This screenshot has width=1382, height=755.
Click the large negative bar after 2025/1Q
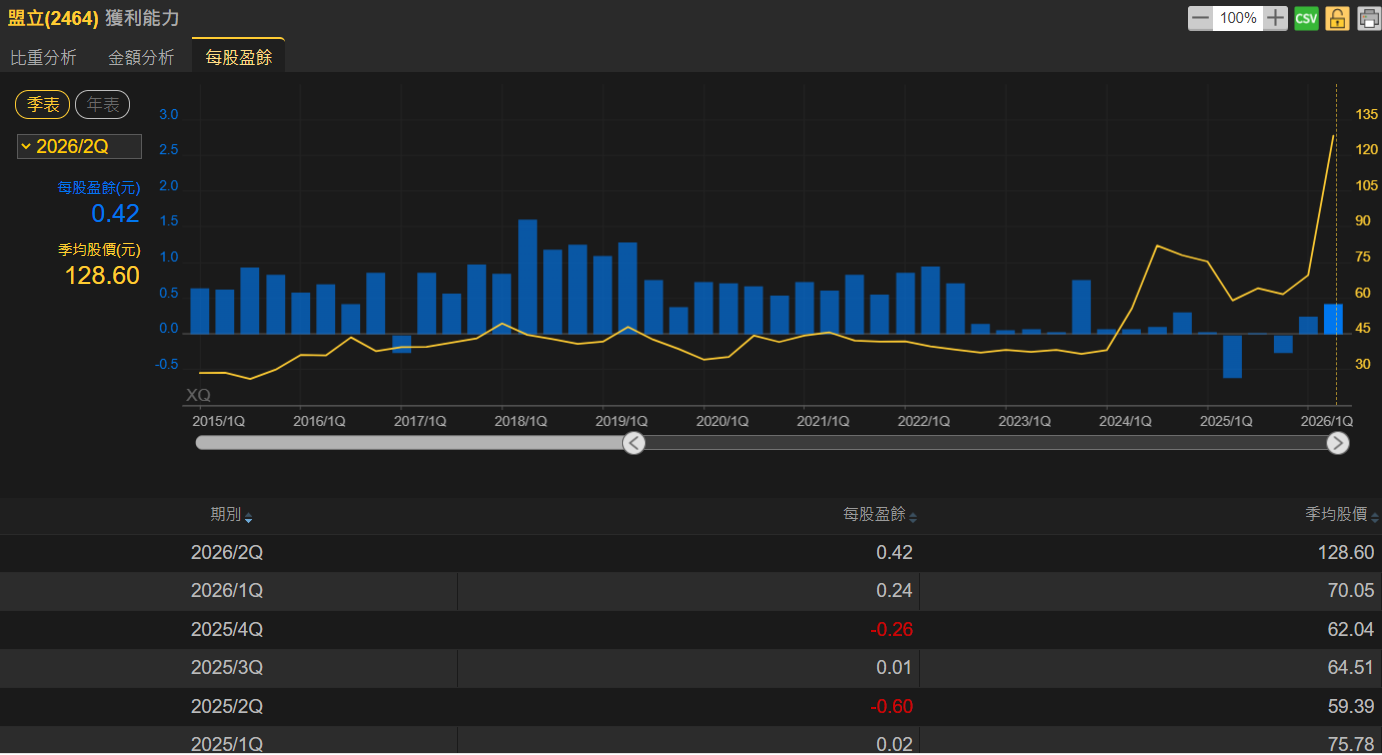tap(1232, 356)
